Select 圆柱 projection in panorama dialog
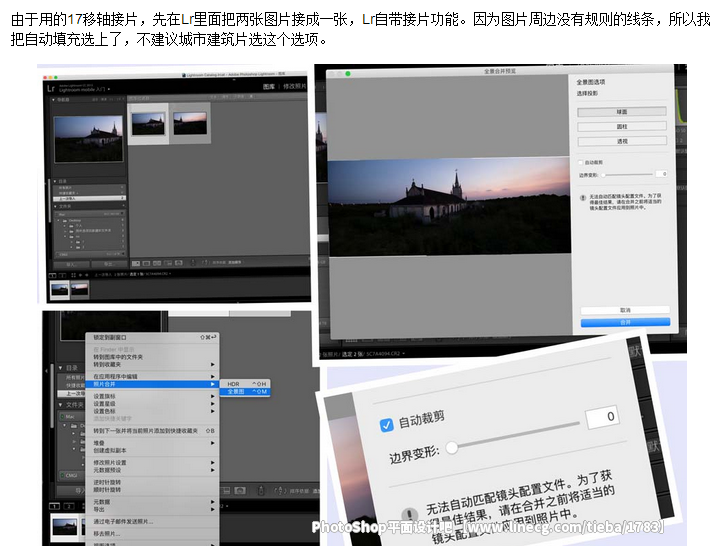 pyautogui.click(x=622, y=126)
